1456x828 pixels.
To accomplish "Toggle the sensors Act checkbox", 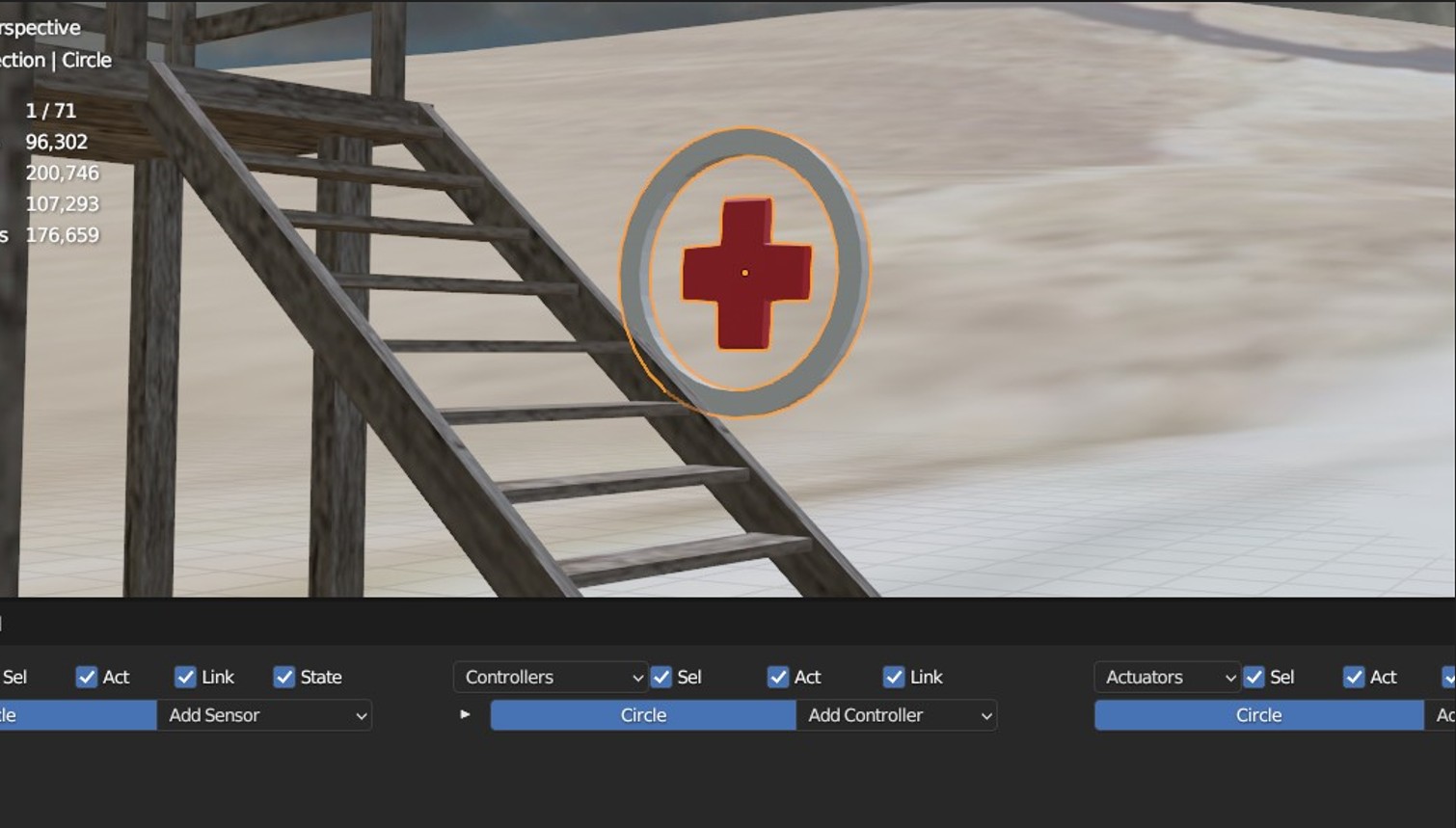I will coord(87,677).
